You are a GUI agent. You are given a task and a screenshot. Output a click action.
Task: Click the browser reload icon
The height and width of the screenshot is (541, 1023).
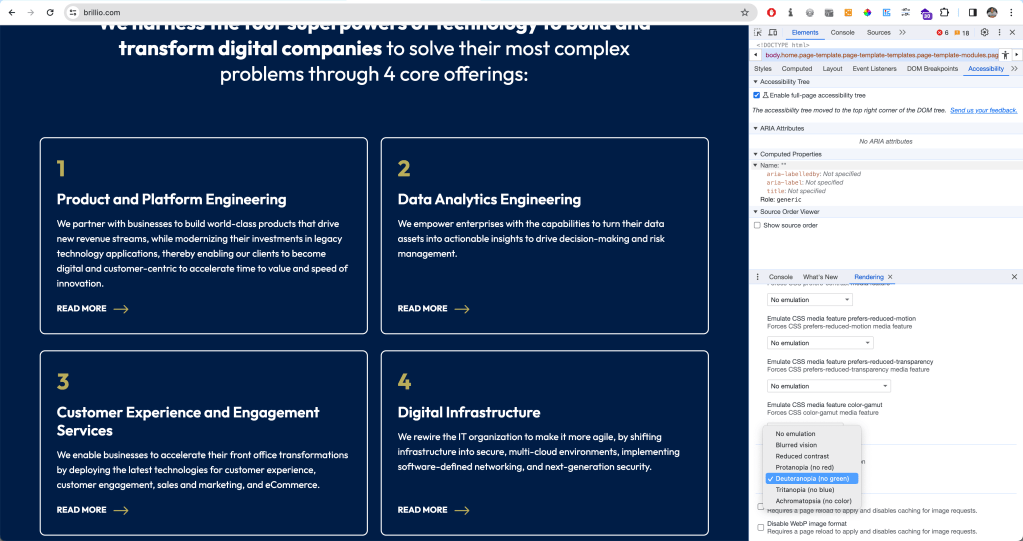click(50, 12)
